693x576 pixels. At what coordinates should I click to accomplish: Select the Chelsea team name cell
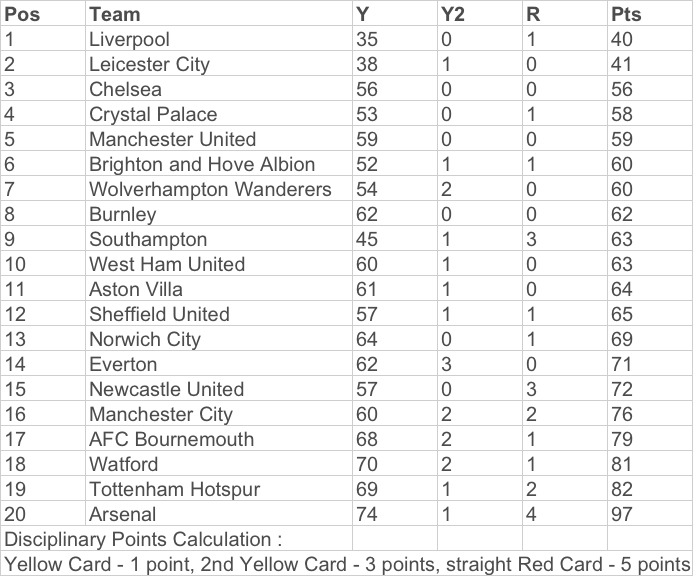(219, 88)
